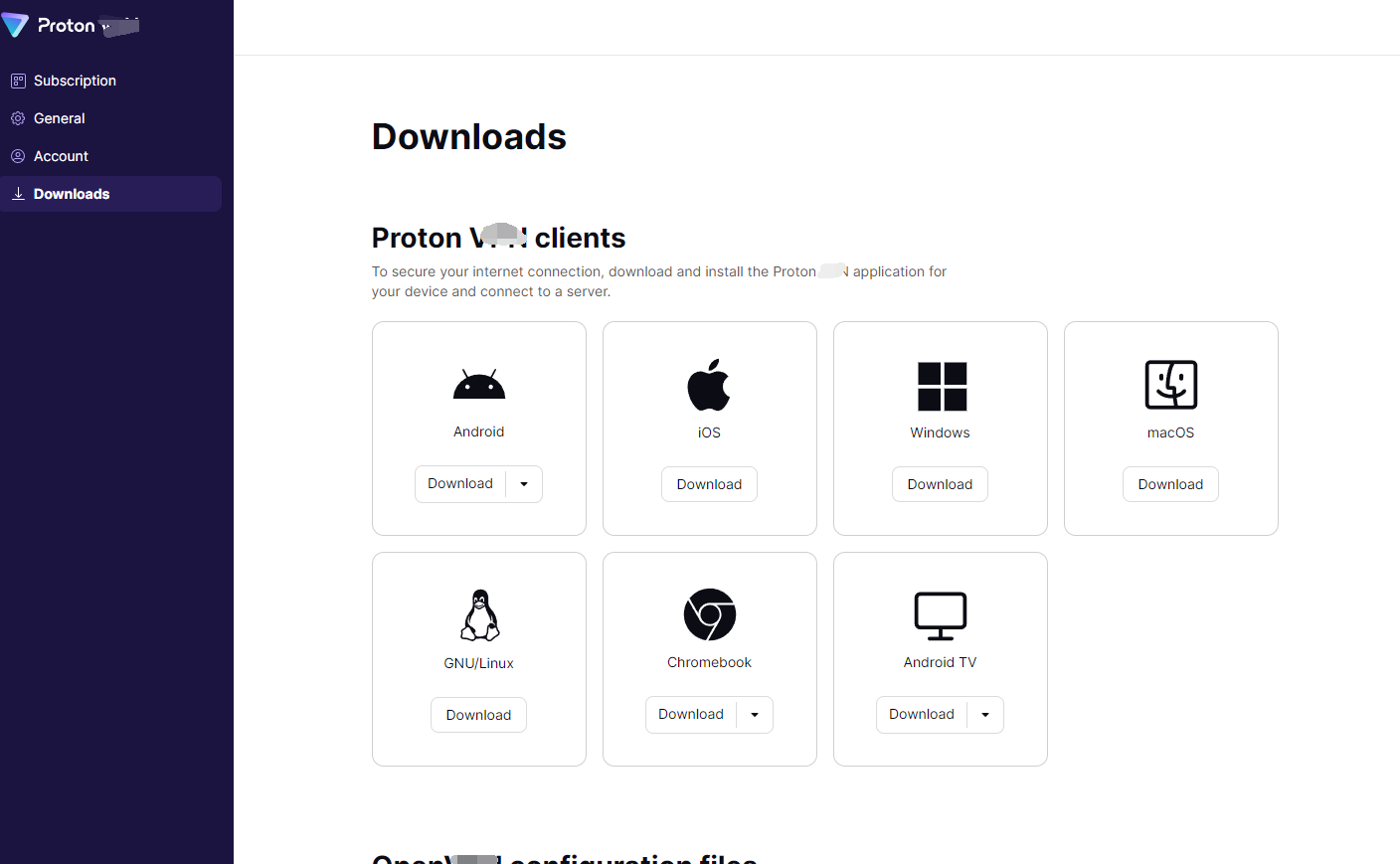
Task: Click the Proton clients section heading
Action: click(498, 238)
